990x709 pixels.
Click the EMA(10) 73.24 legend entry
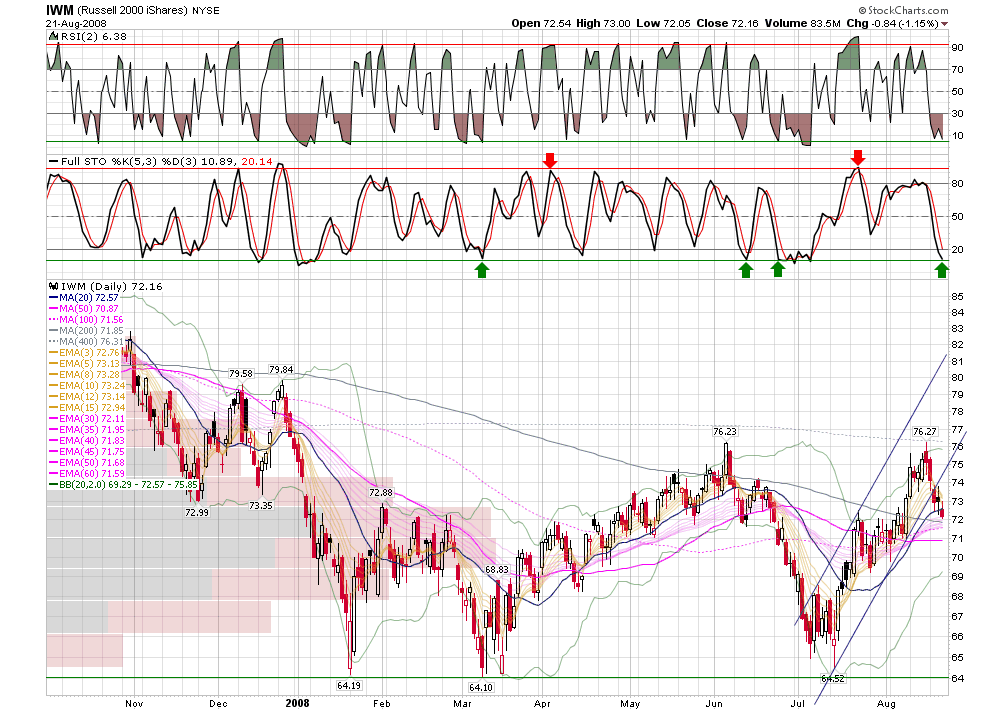coord(87,386)
